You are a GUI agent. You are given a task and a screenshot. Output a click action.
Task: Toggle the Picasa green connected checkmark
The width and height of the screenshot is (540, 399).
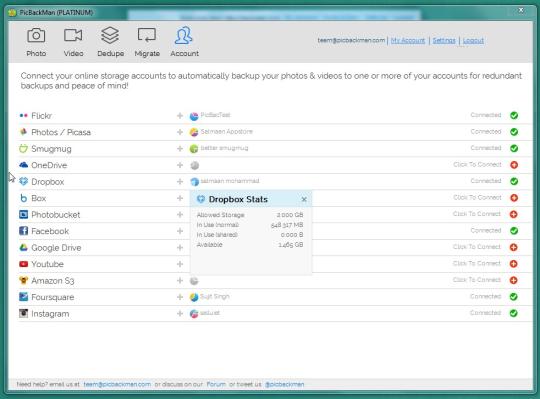point(514,132)
